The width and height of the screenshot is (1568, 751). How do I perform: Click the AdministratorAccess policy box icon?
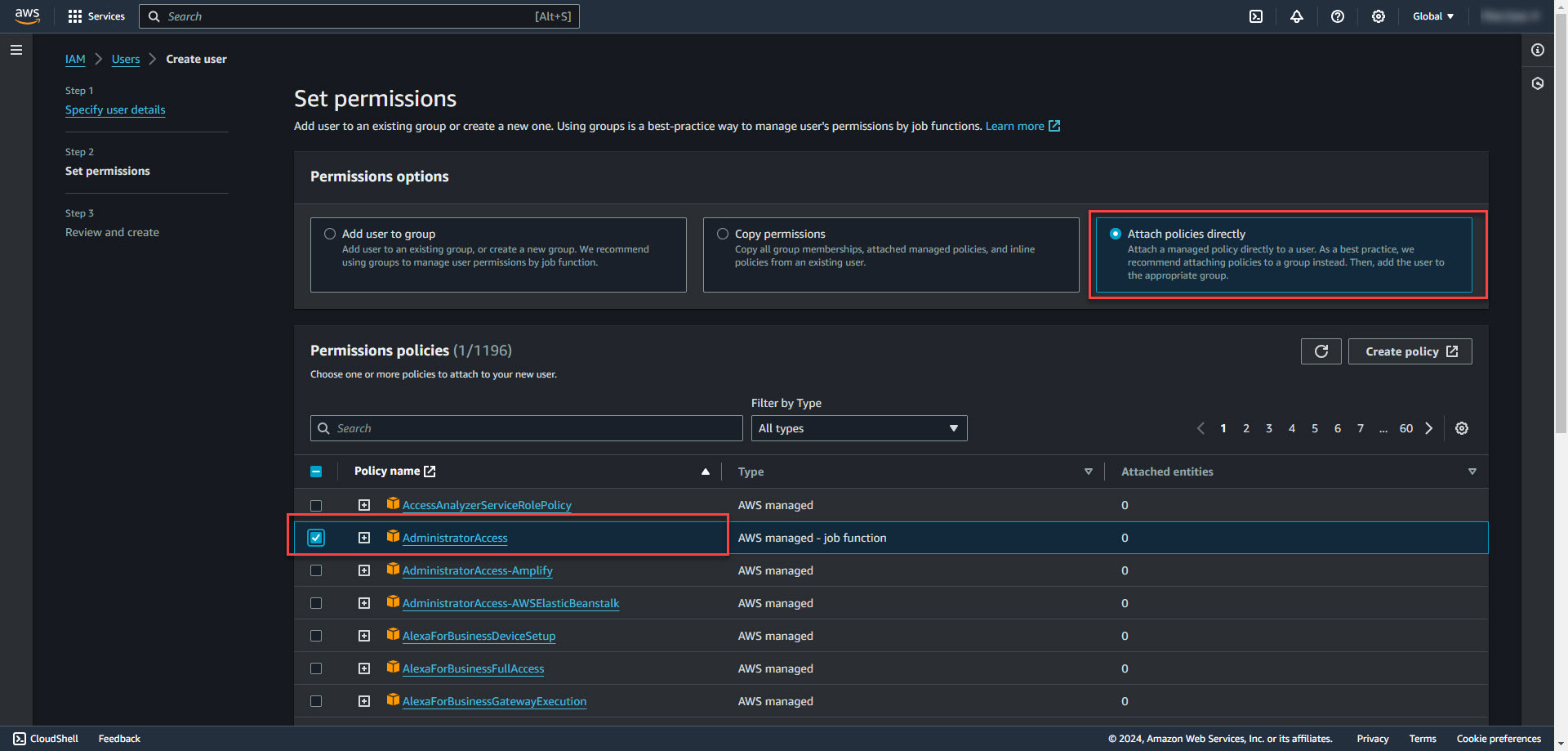click(393, 536)
